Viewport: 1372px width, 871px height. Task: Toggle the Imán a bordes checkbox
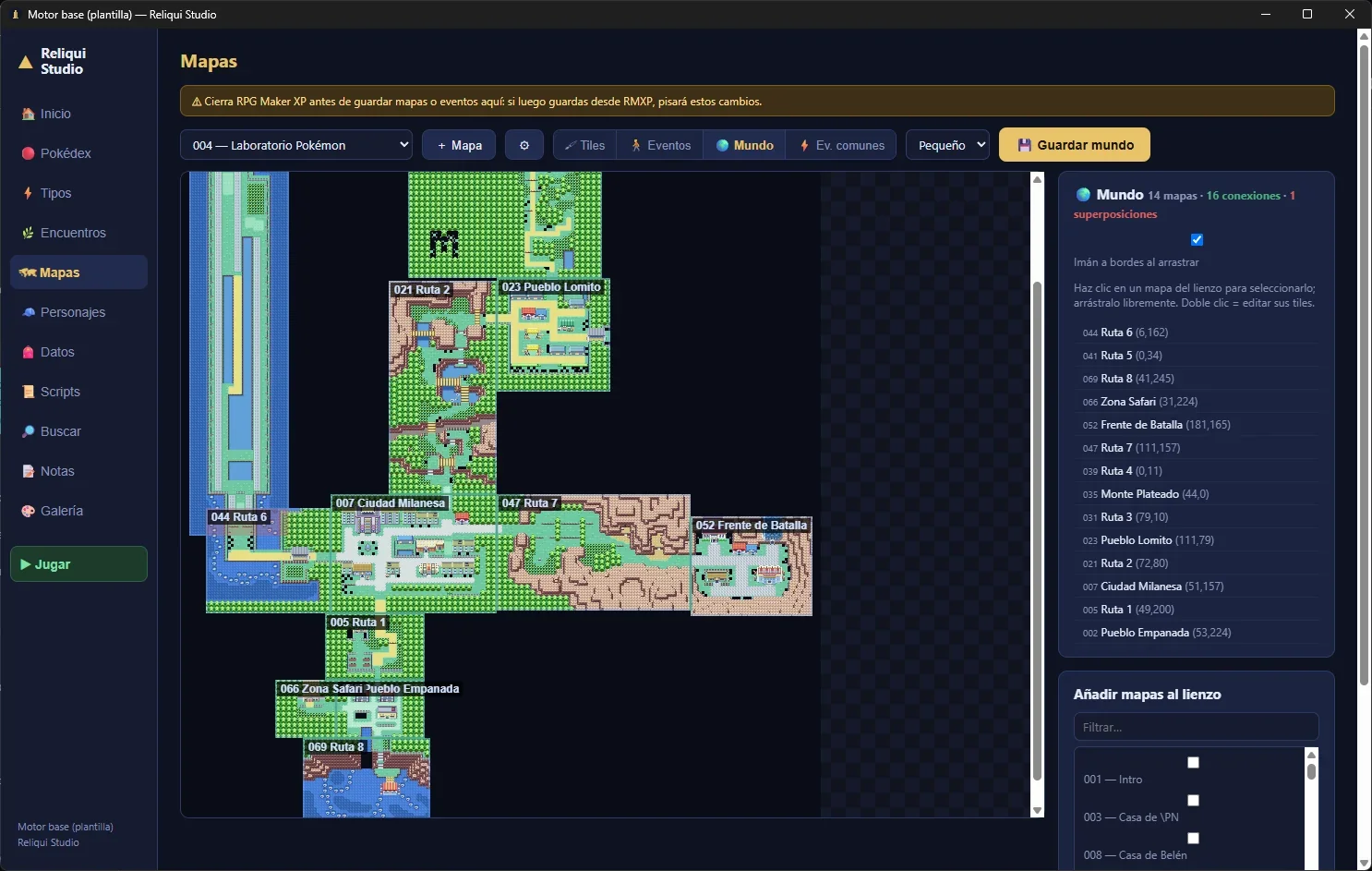point(1197,239)
